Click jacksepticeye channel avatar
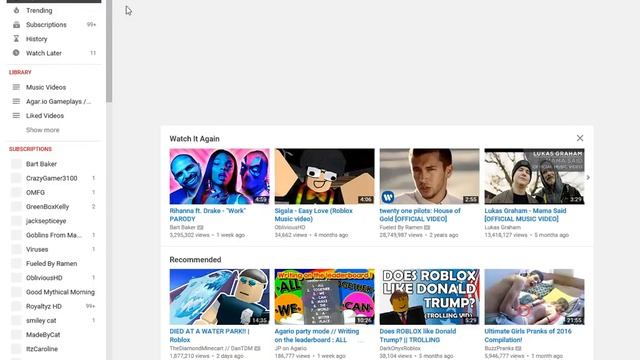 16,221
